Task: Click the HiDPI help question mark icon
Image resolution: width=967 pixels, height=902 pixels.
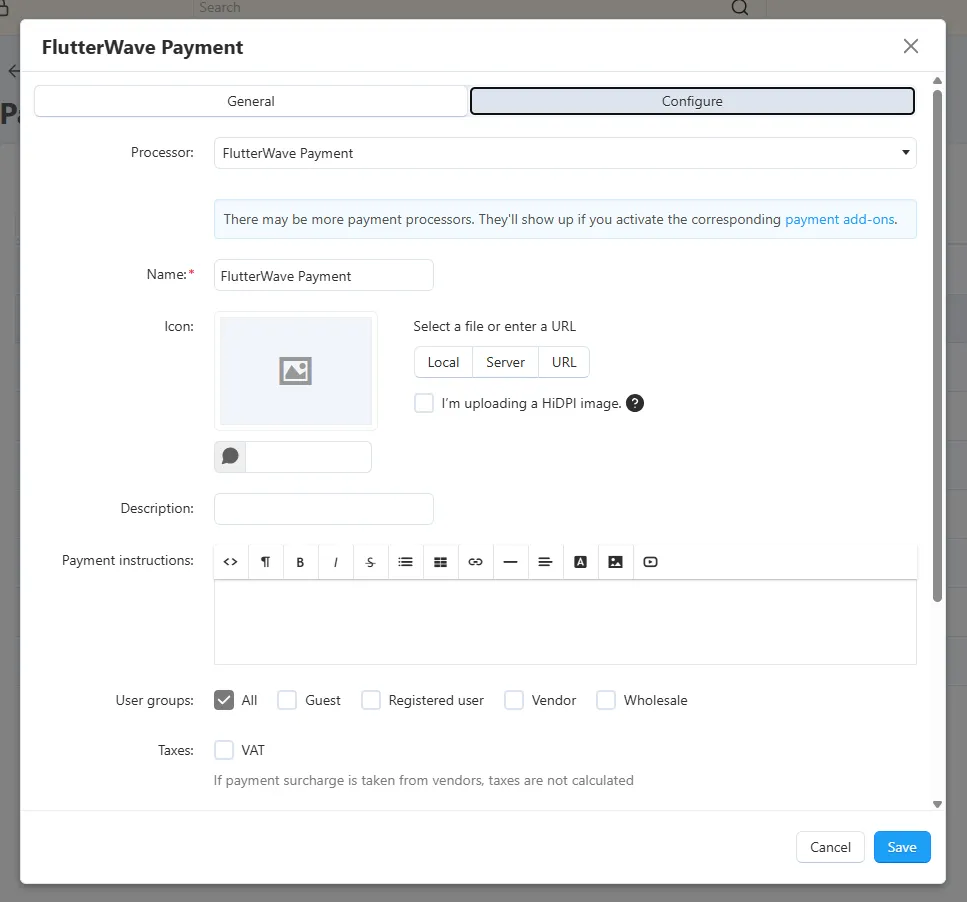Action: [635, 403]
